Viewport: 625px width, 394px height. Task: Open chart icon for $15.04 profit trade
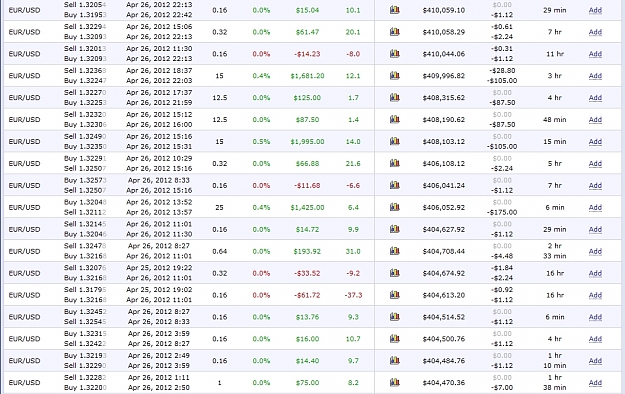[x=395, y=10]
